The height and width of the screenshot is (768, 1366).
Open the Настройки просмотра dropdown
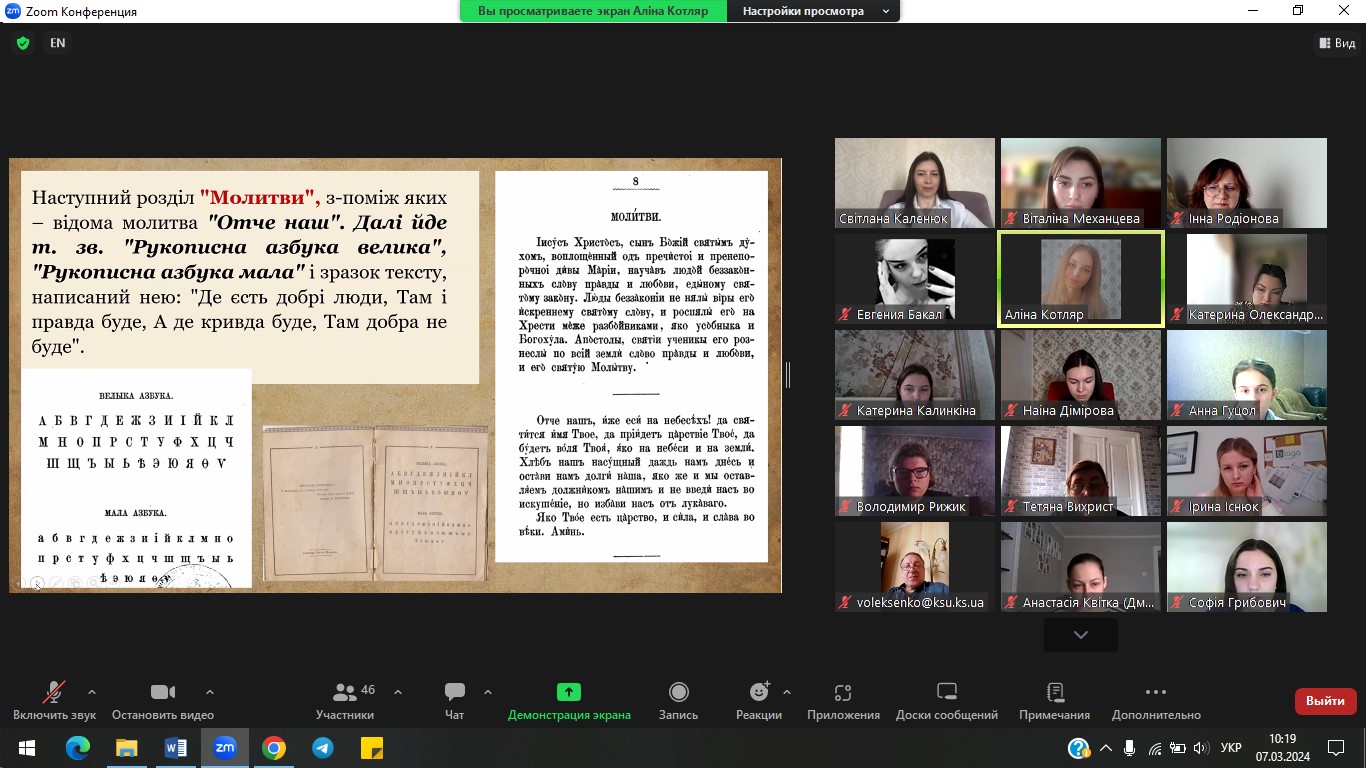(x=815, y=11)
